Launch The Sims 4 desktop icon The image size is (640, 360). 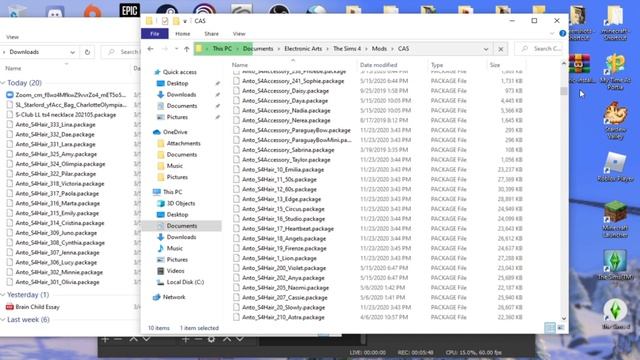[615, 313]
